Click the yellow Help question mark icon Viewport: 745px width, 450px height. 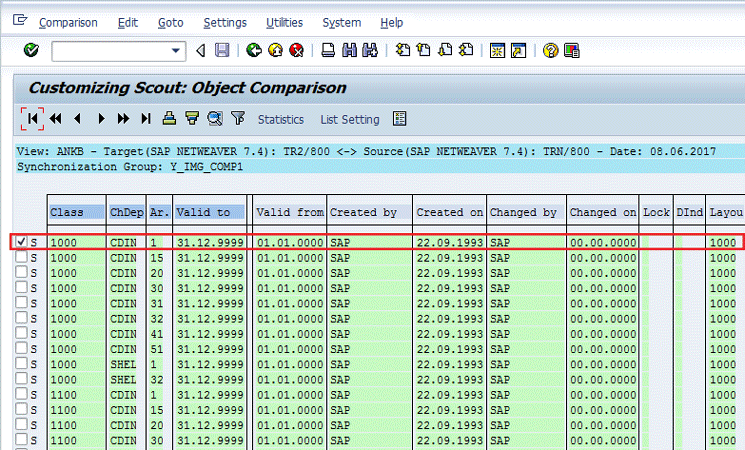click(549, 50)
